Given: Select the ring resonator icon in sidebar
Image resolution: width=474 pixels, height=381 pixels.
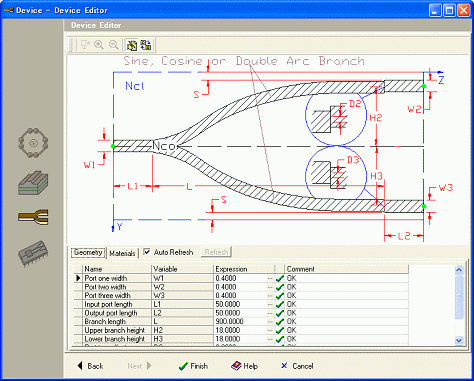Looking at the screenshot, I should point(33,143).
